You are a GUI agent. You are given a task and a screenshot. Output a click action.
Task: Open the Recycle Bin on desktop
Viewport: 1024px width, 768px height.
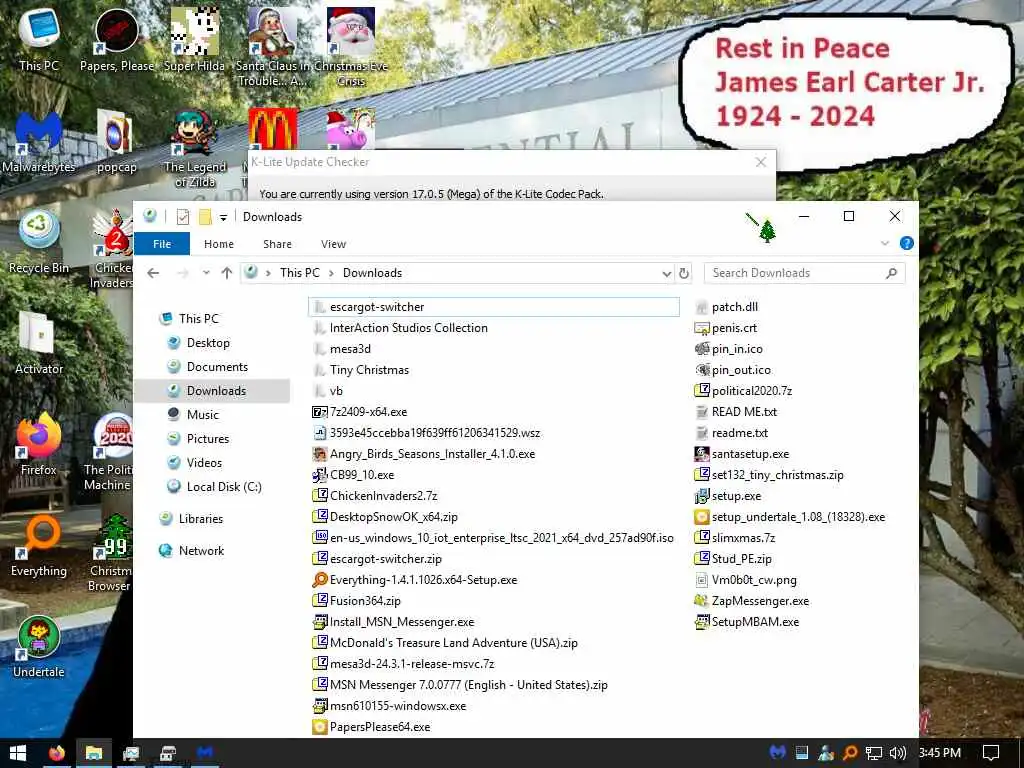pyautogui.click(x=39, y=243)
